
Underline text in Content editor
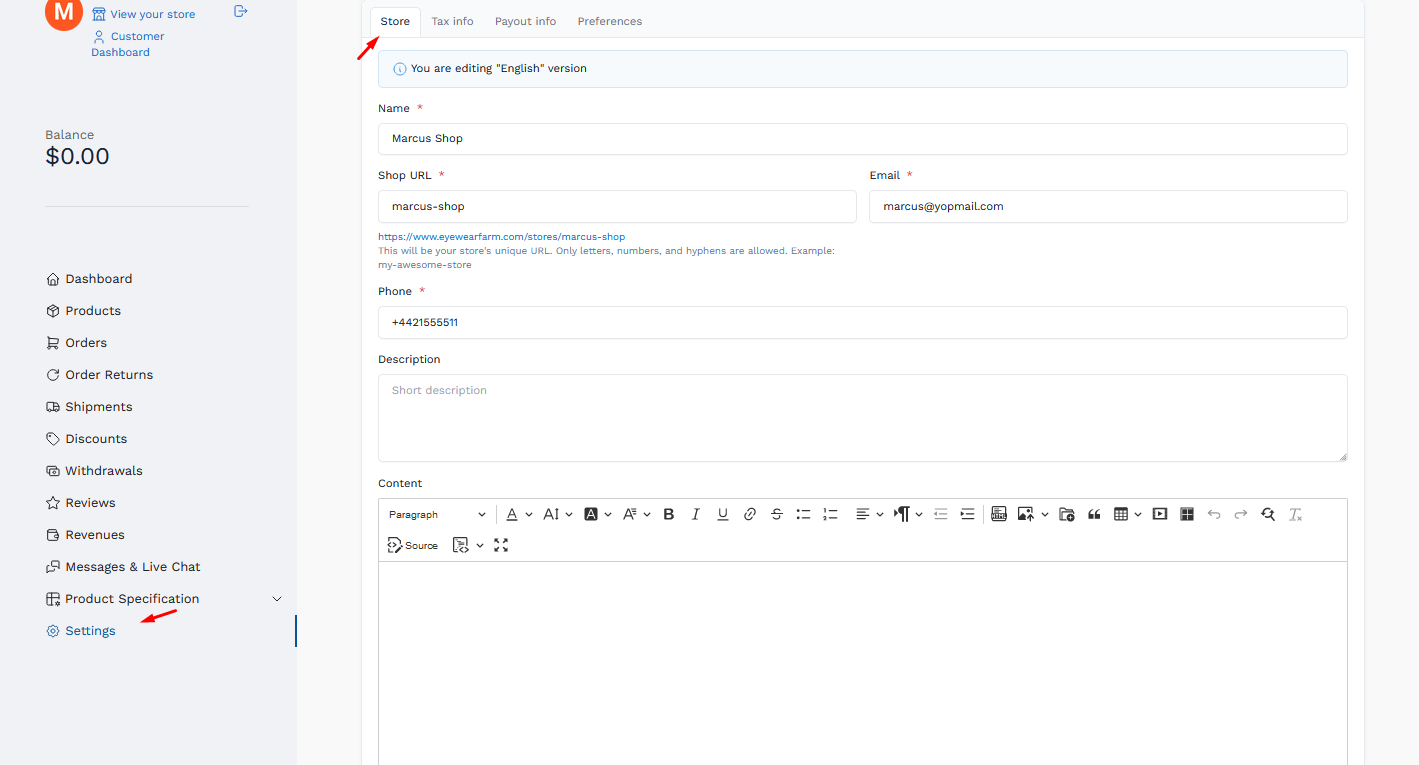coord(723,514)
